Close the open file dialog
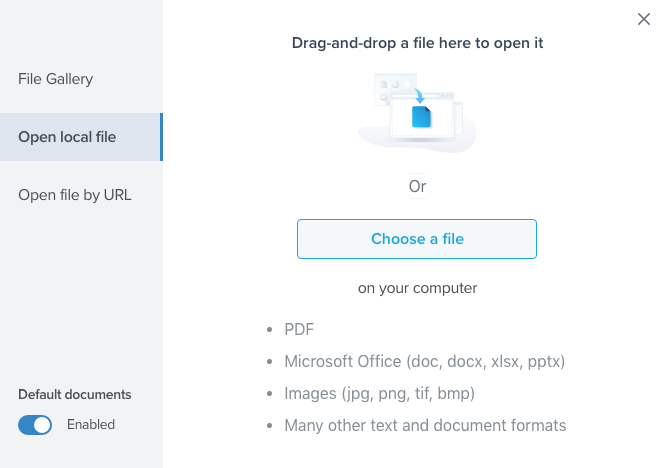Viewport: 666px width, 468px height. coord(644,19)
